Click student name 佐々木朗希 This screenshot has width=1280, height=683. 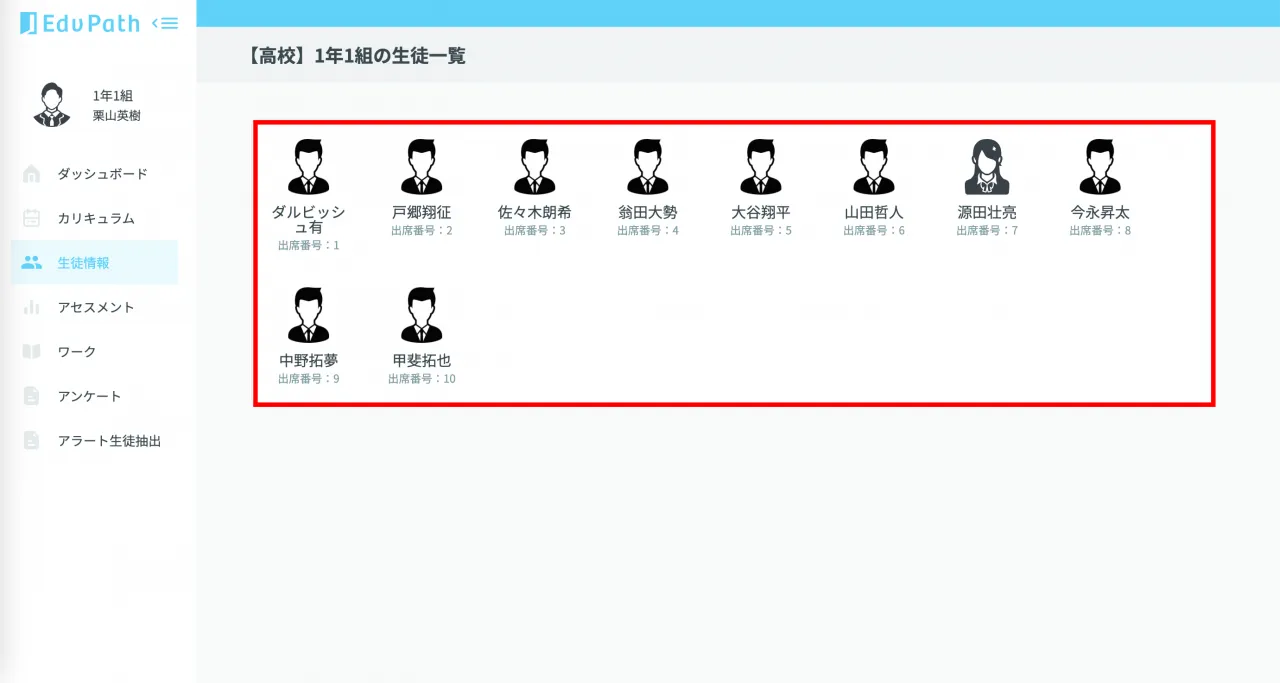(535, 213)
